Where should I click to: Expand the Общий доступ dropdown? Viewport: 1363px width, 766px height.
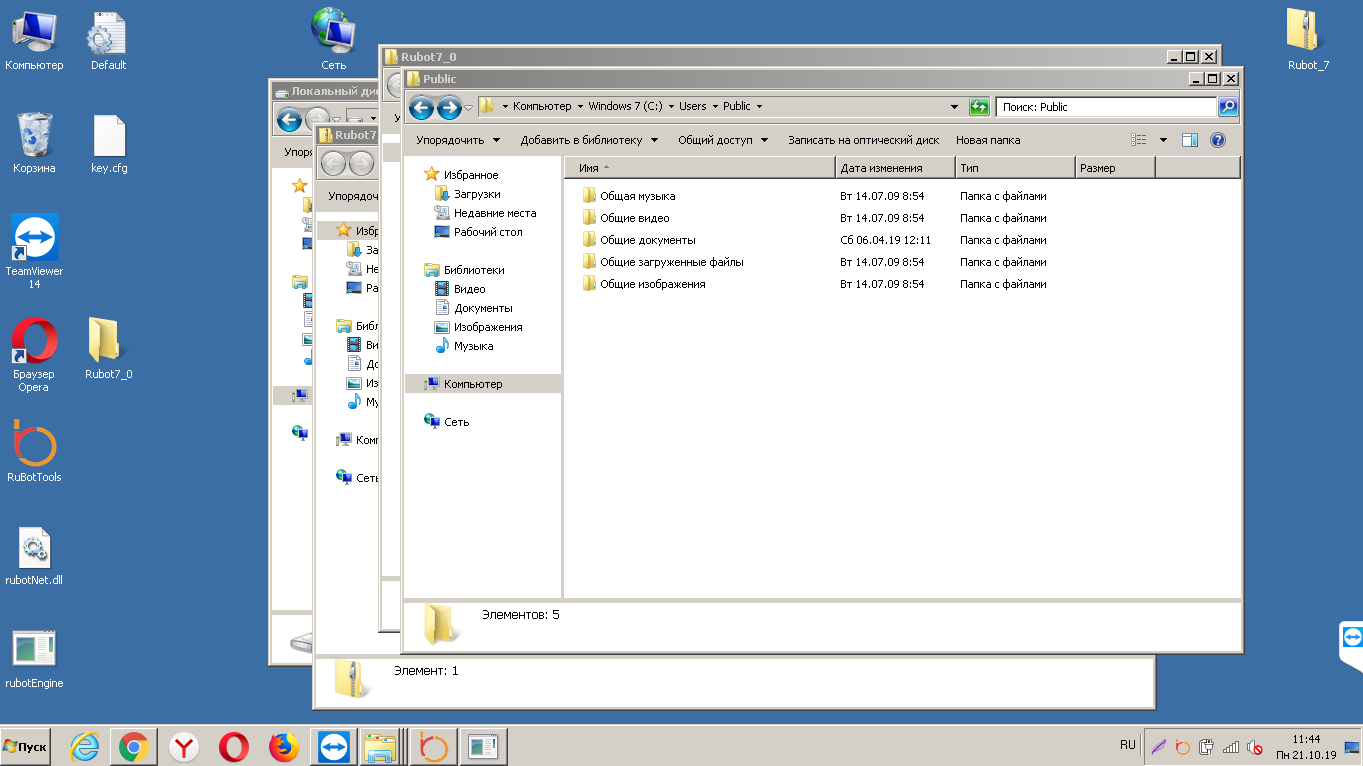[722, 140]
